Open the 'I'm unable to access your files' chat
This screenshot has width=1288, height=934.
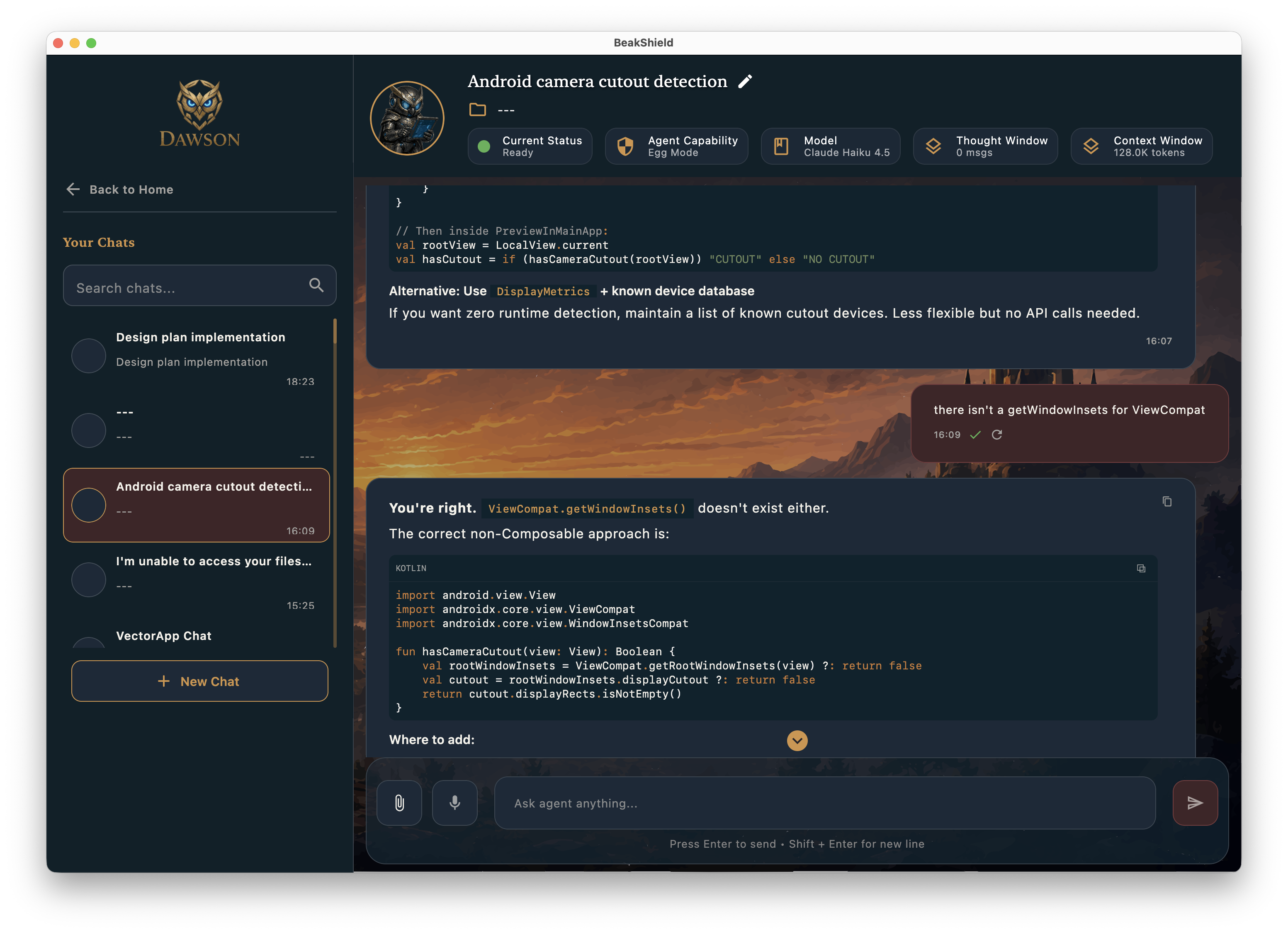(197, 579)
